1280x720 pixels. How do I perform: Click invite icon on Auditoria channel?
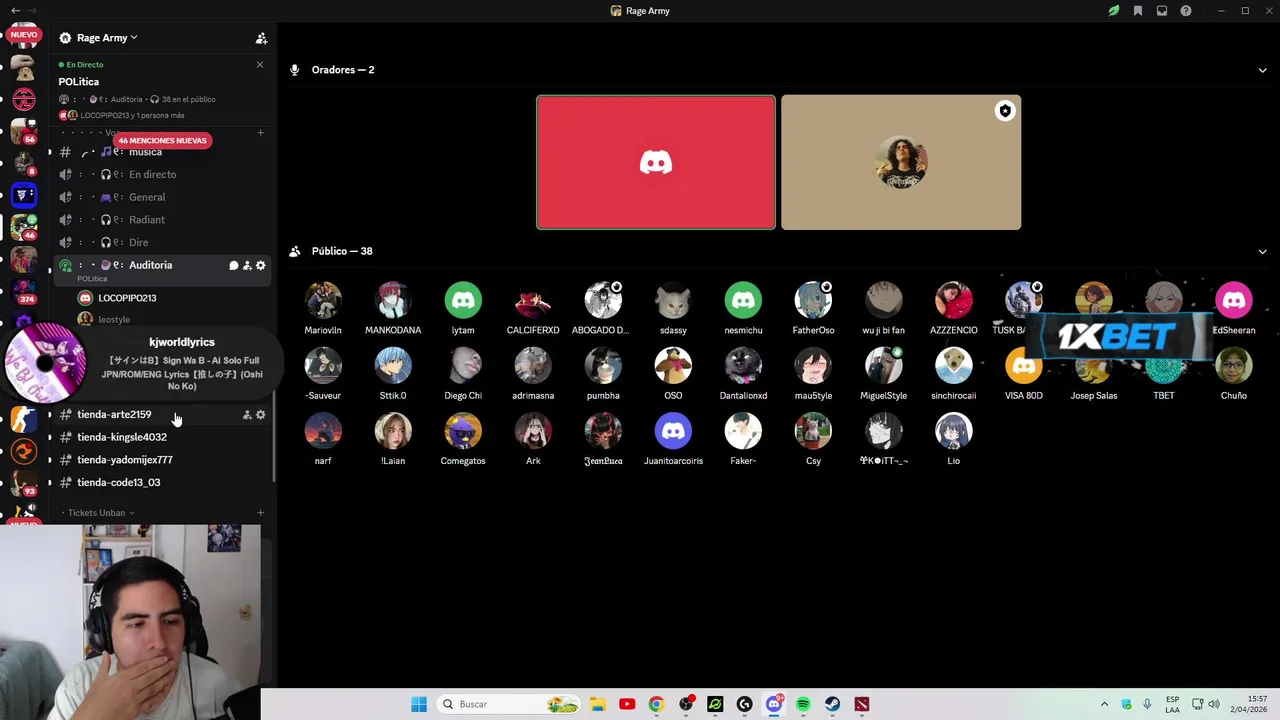click(x=247, y=265)
